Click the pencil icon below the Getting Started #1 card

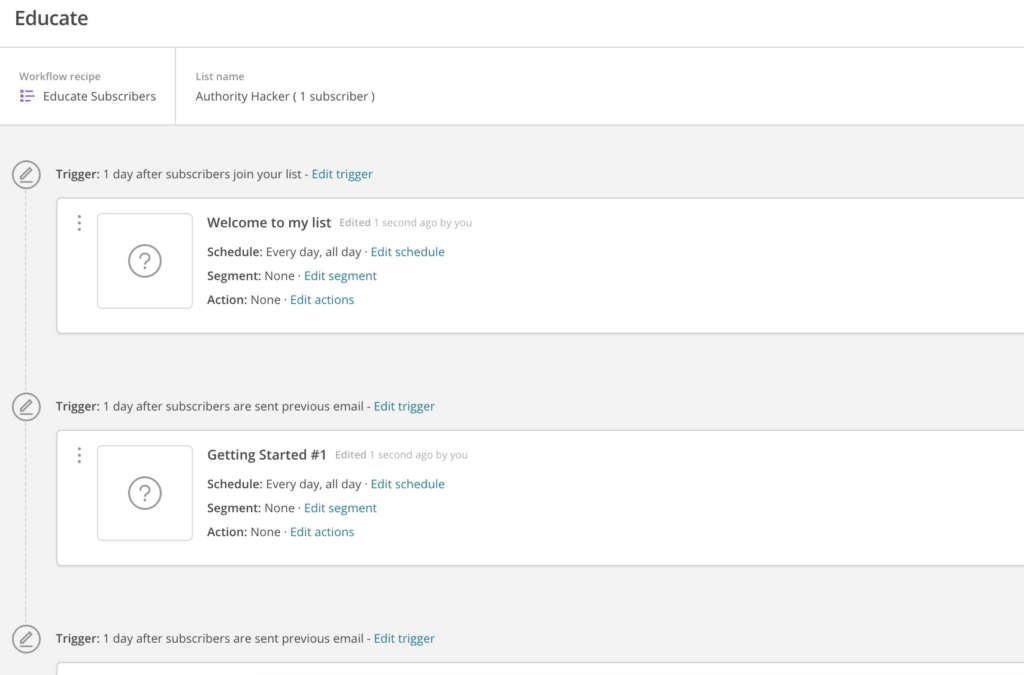pyautogui.click(x=26, y=639)
